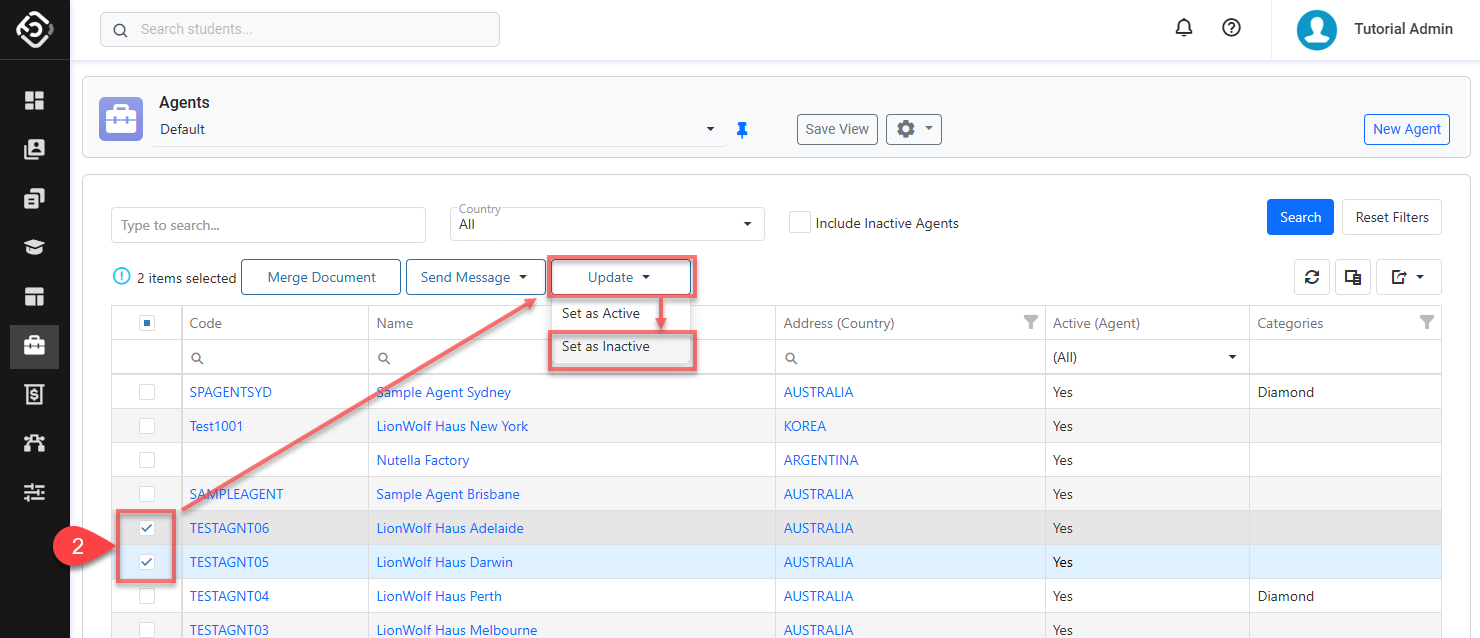Choose Set as Active menu option

tap(601, 313)
